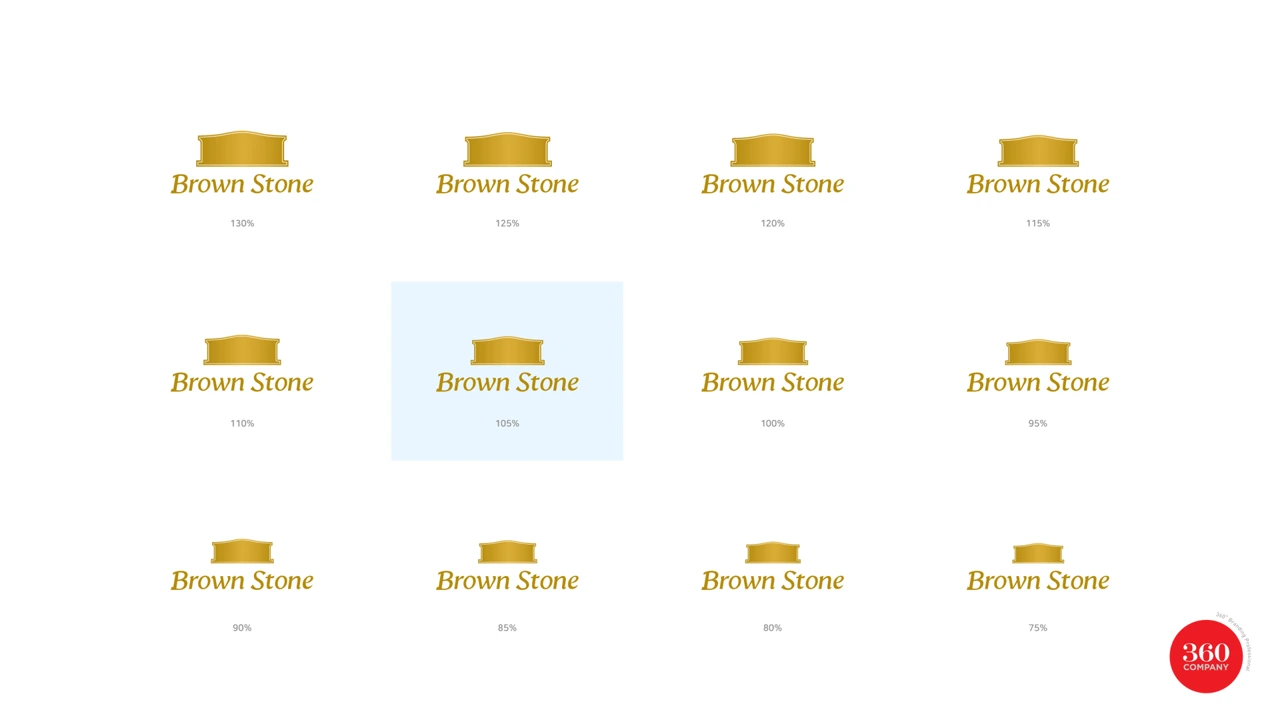Select the Brown Stone logo at 115%
Viewport: 1280px width, 720px height.
click(1038, 166)
